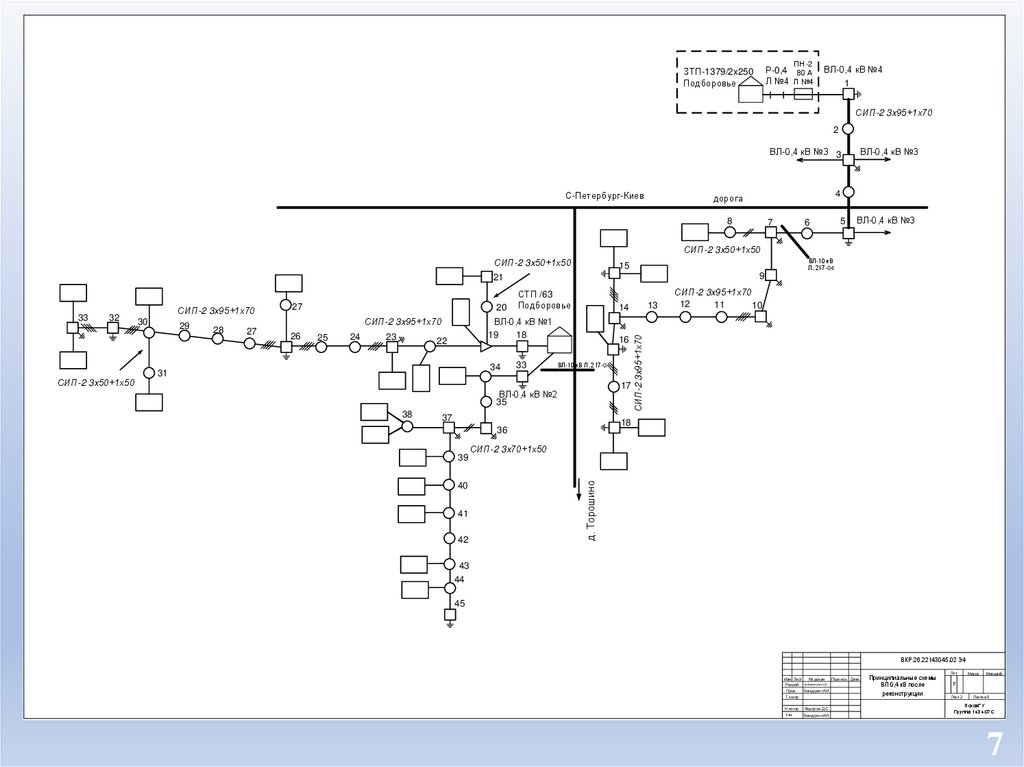The height and width of the screenshot is (767, 1024).
Task: Select circular pole node 22
Action: tap(429, 346)
